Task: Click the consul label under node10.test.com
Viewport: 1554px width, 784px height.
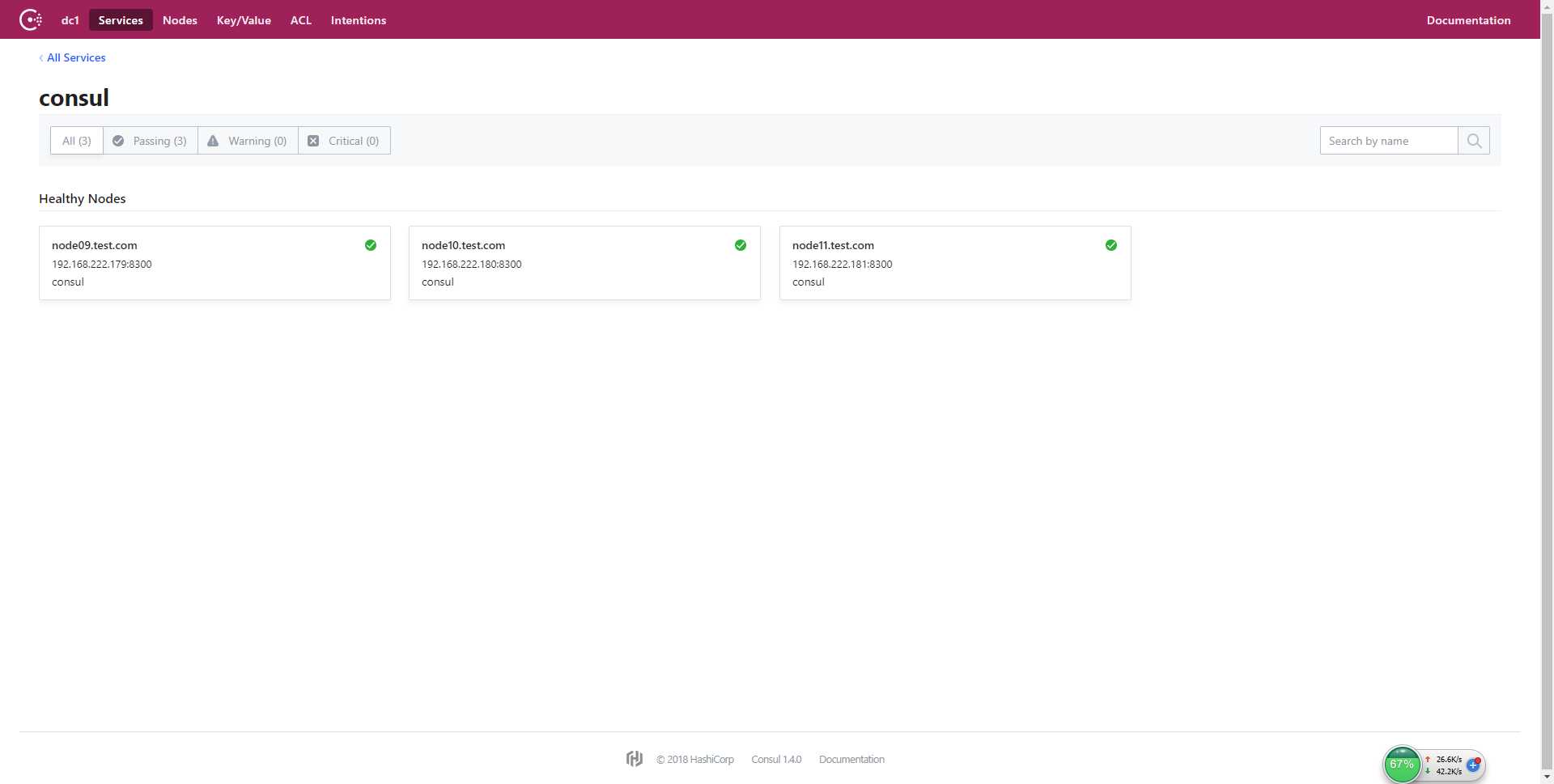Action: [x=438, y=282]
